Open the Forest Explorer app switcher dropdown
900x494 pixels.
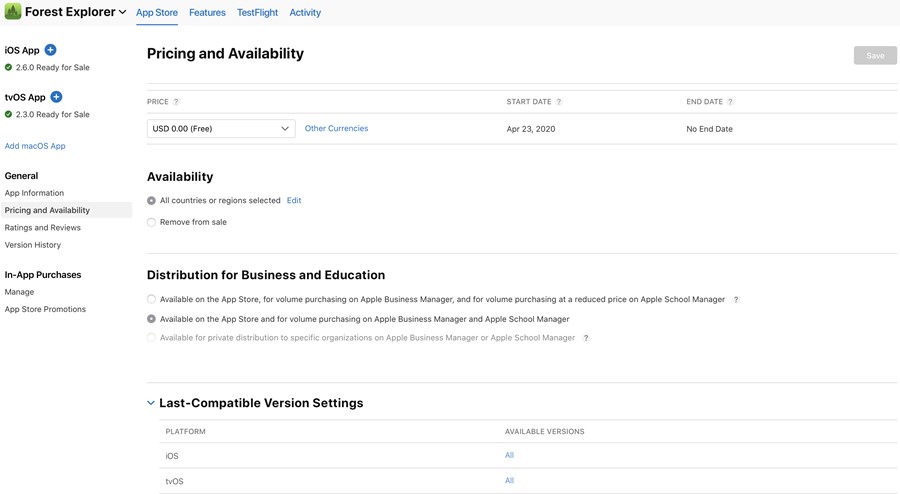122,12
